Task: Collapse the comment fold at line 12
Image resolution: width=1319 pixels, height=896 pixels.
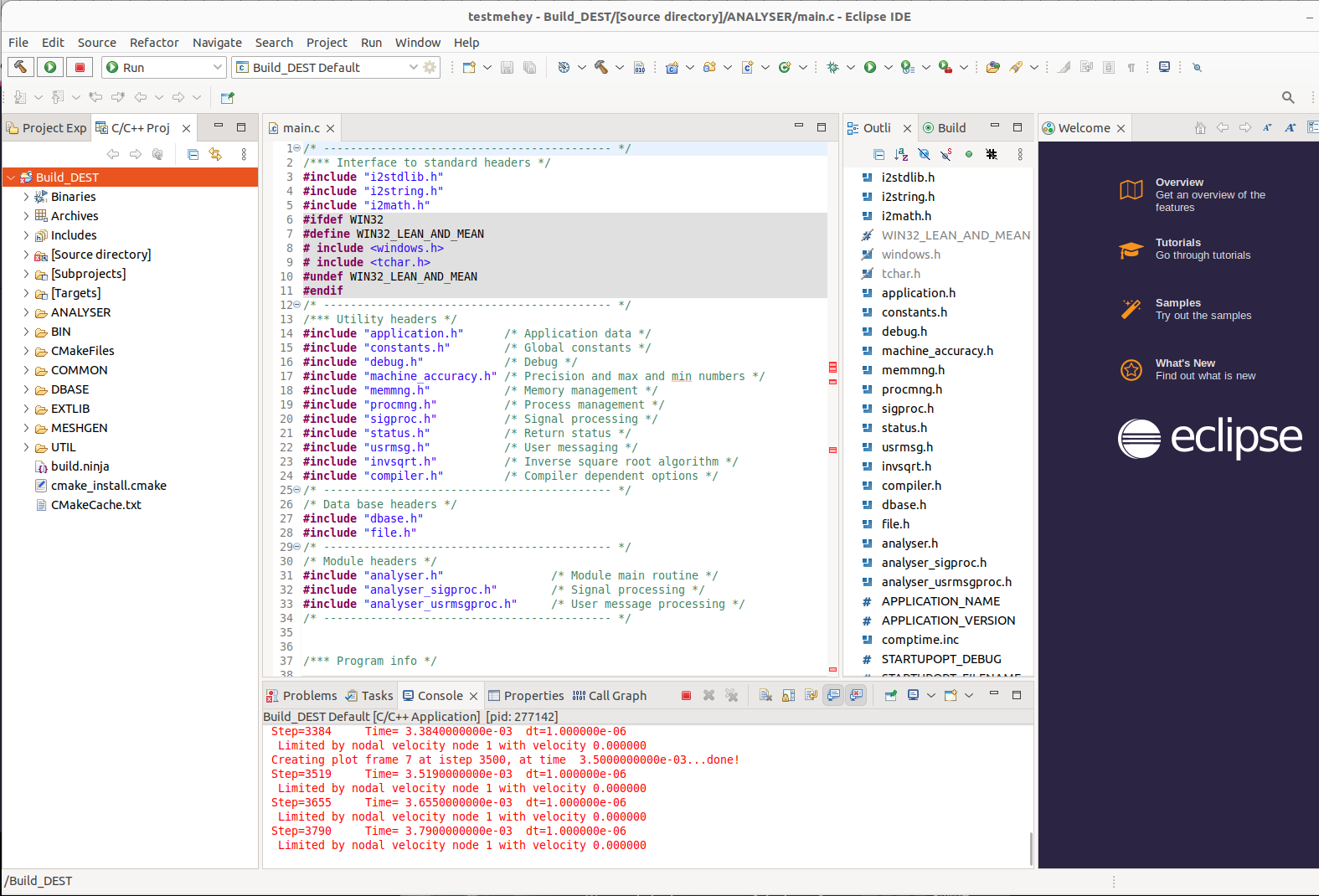Action: (x=297, y=305)
